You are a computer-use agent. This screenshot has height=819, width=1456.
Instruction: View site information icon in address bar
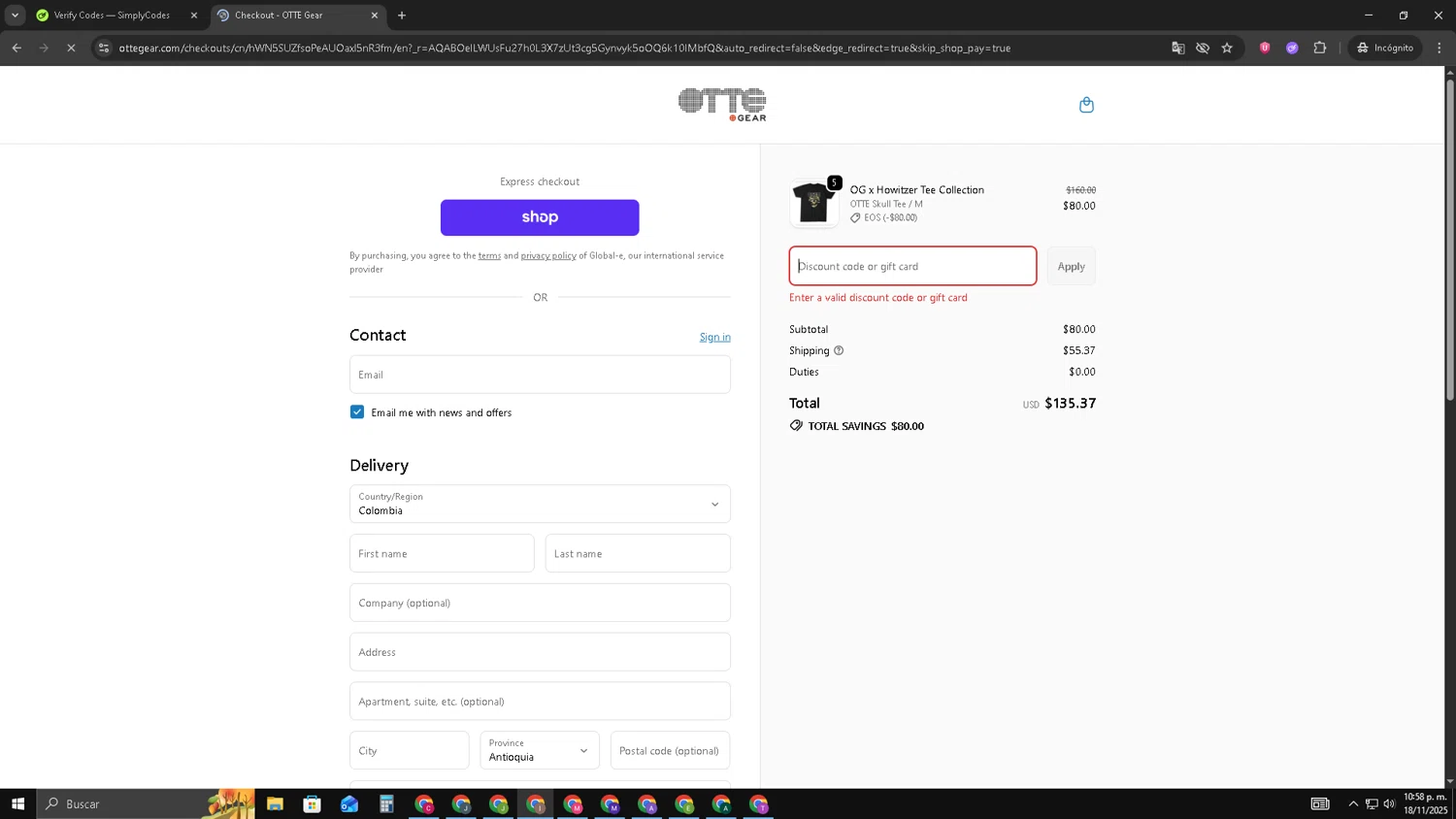[104, 48]
